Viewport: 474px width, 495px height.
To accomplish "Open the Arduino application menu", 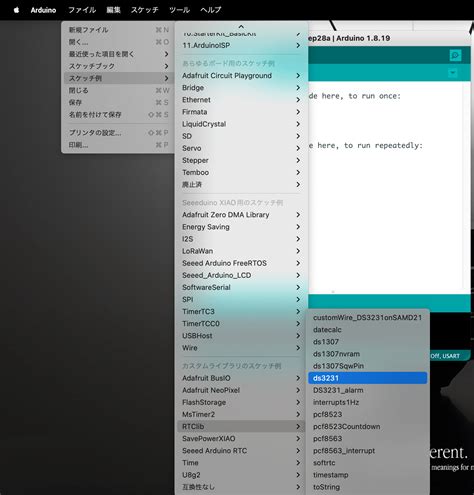I will coord(43,10).
